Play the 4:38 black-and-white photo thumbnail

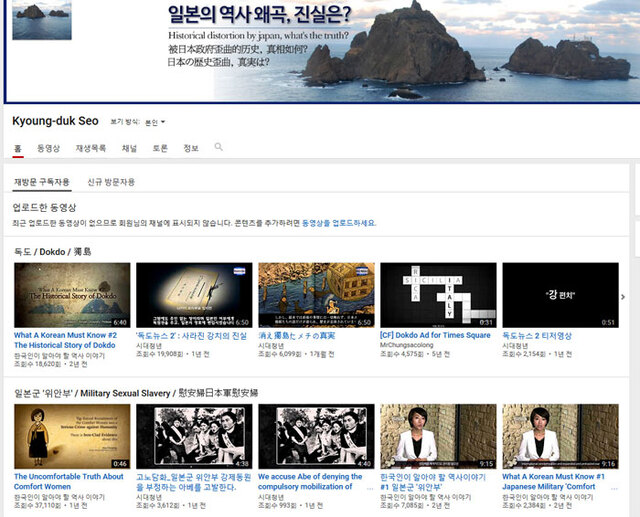tap(194, 437)
